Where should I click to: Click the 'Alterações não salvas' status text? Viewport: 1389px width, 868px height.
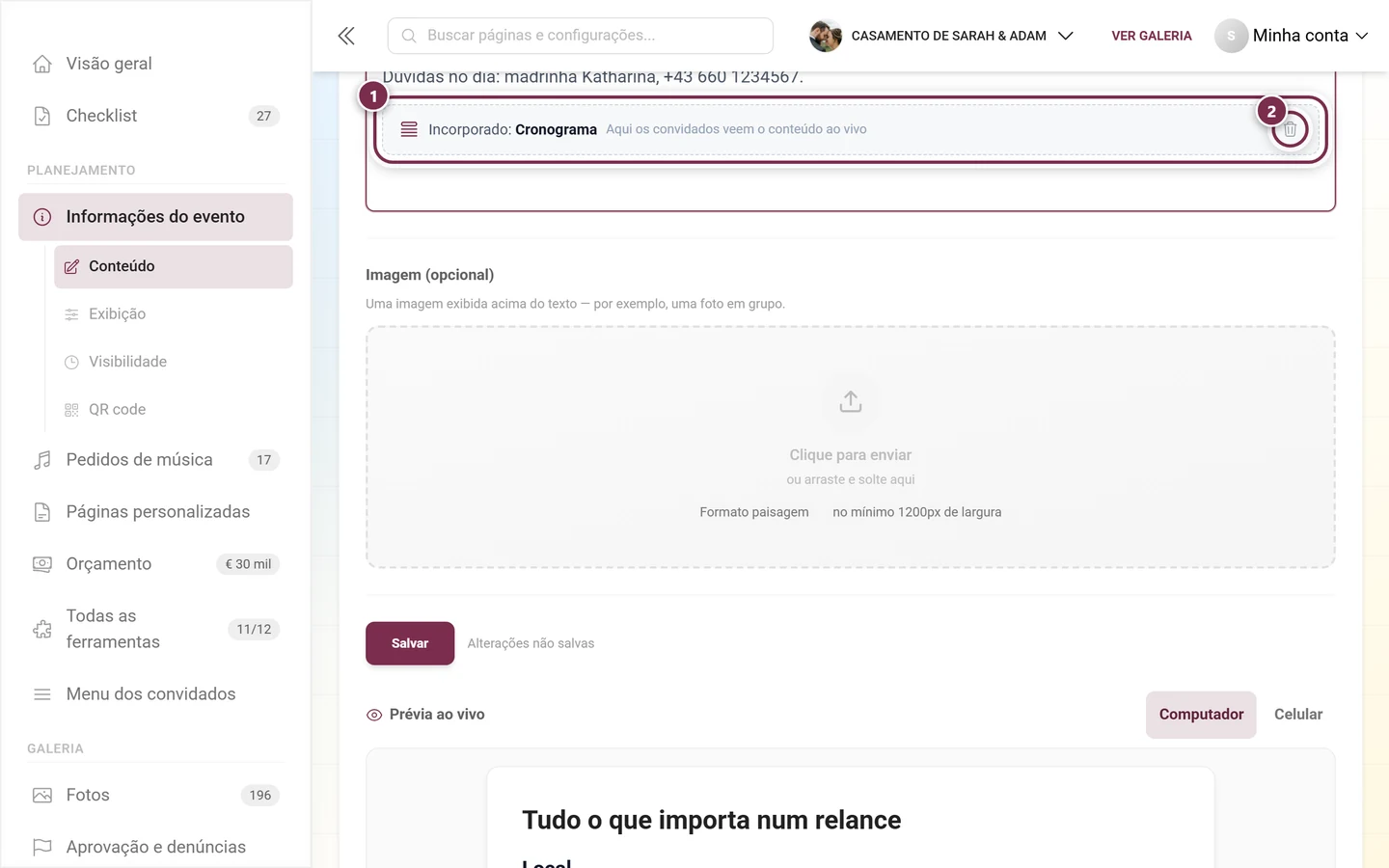531,643
